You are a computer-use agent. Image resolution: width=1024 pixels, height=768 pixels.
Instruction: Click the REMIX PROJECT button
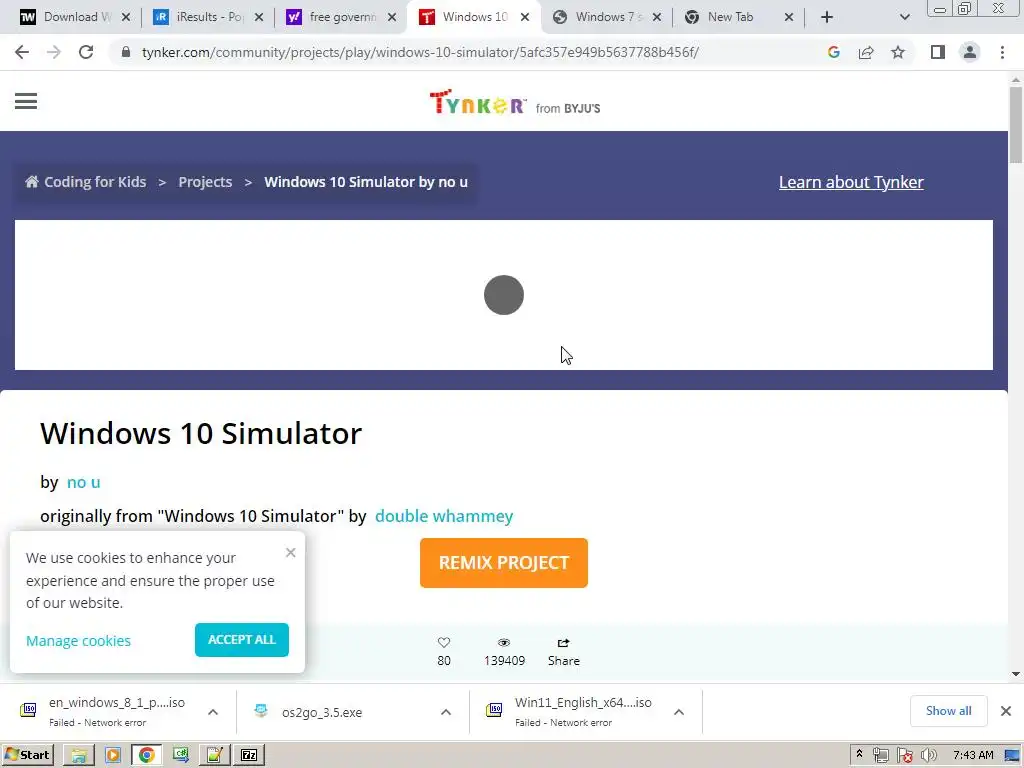504,563
